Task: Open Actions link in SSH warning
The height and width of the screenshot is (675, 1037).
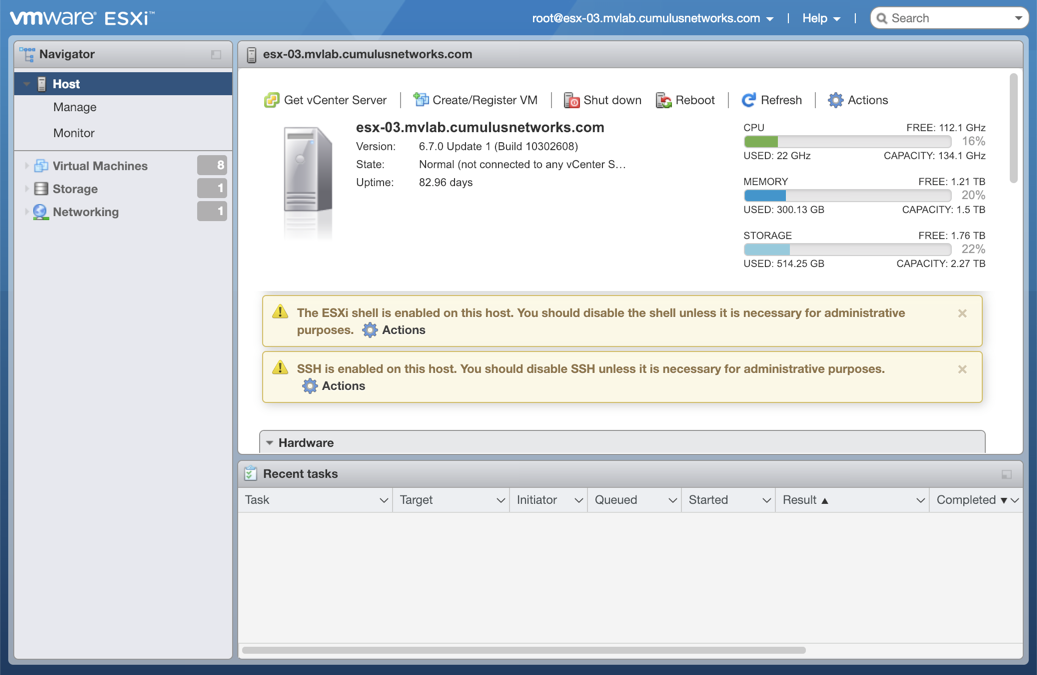Action: [333, 386]
